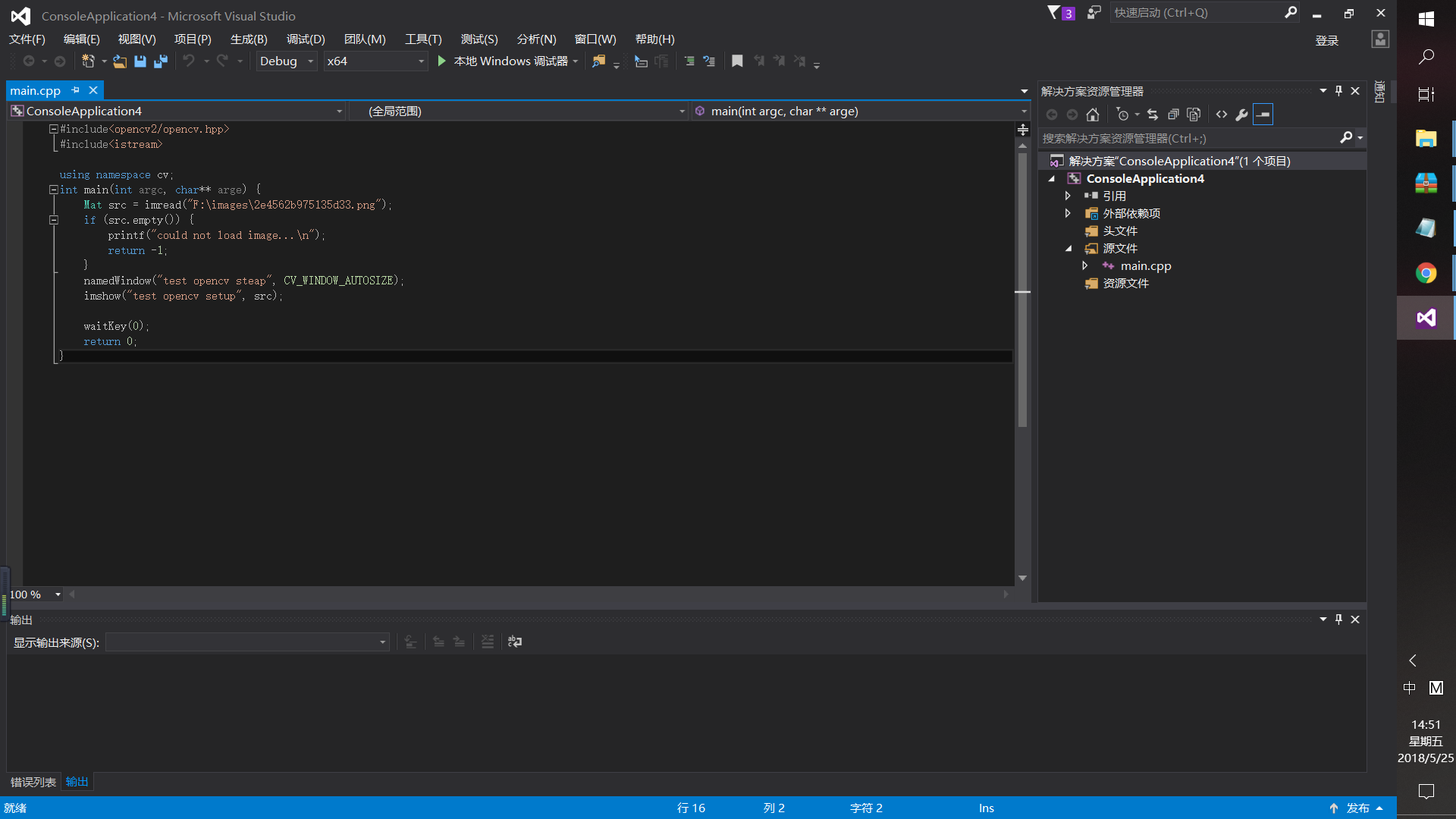1456x819 pixels.
Task: Start debugging with the green play arrow
Action: tap(441, 61)
